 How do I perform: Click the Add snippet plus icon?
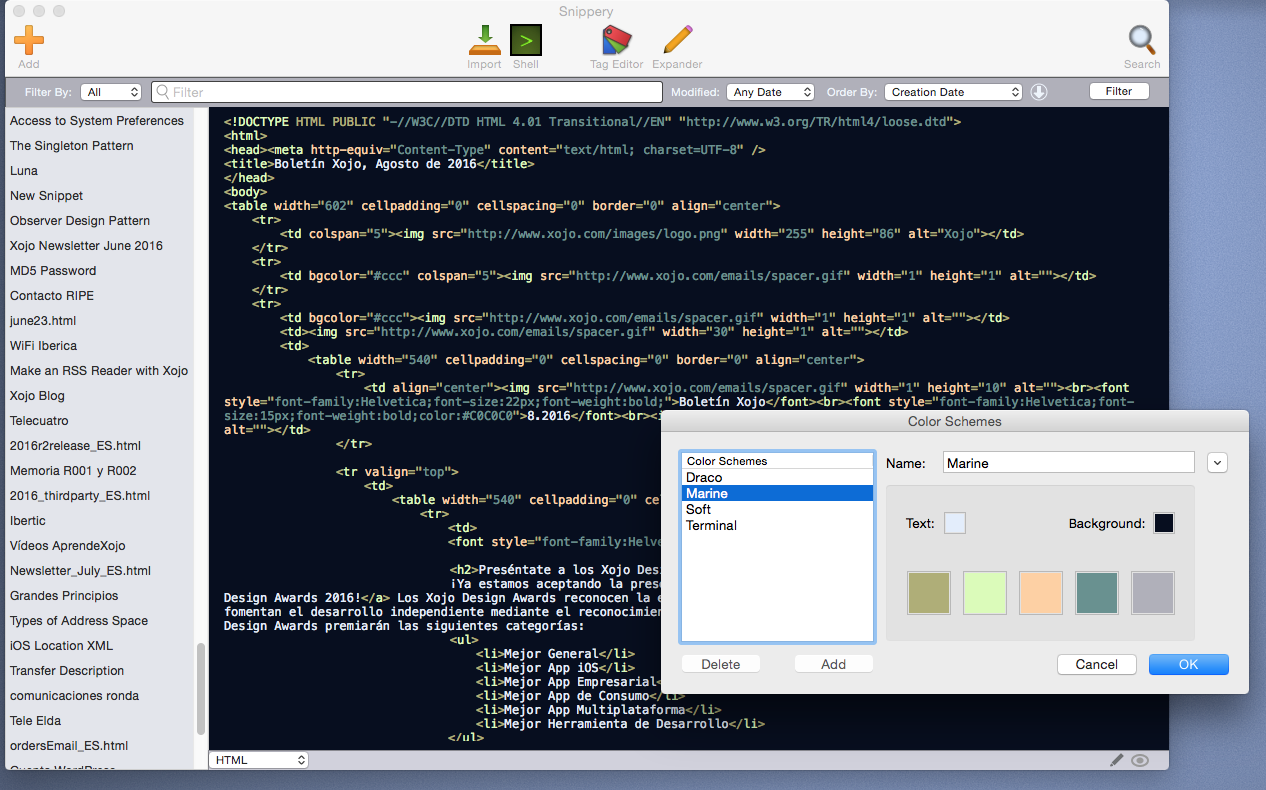coord(29,40)
